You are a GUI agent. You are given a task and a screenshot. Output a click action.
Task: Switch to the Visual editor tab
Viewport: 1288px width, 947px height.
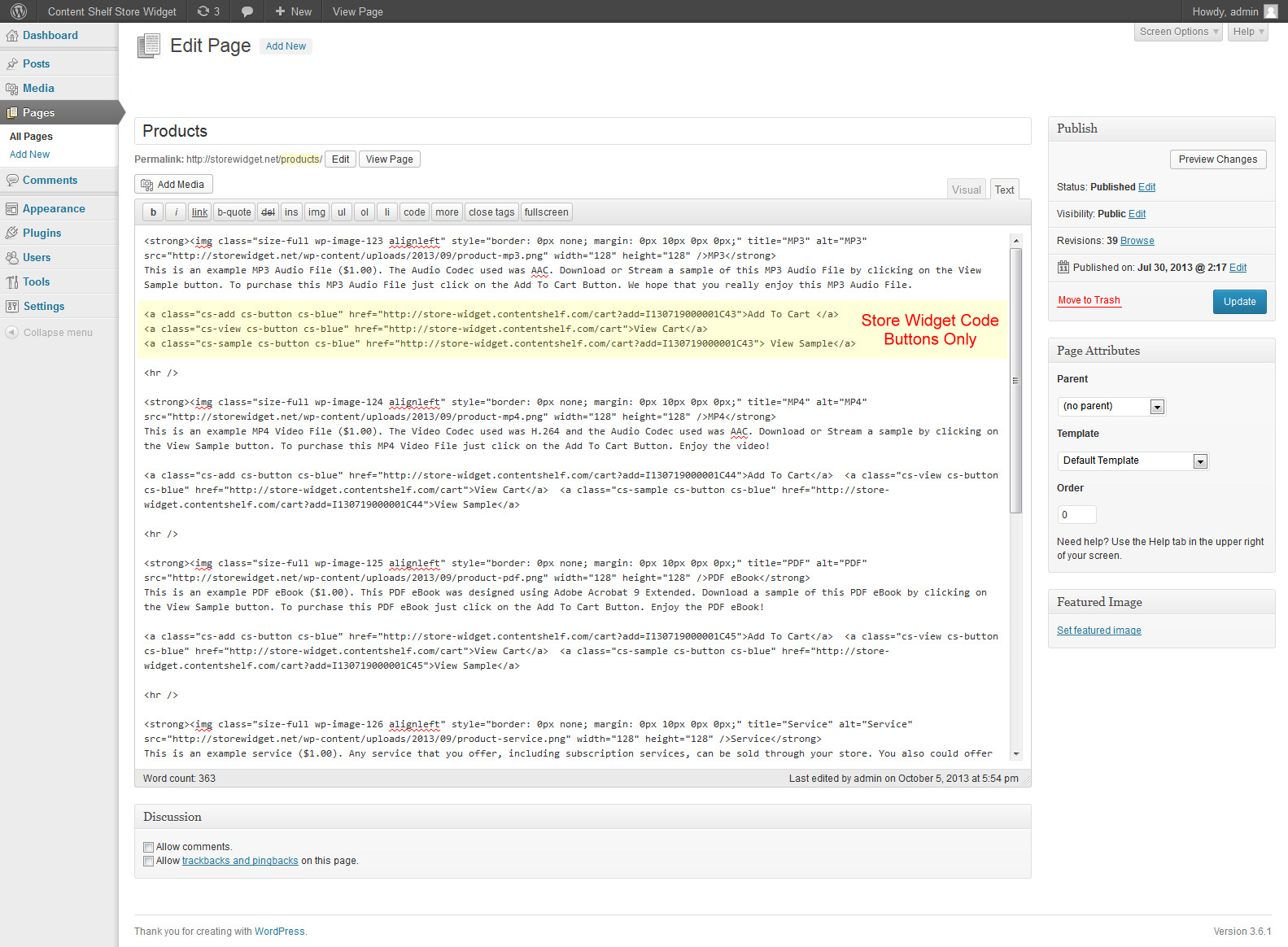coord(967,190)
